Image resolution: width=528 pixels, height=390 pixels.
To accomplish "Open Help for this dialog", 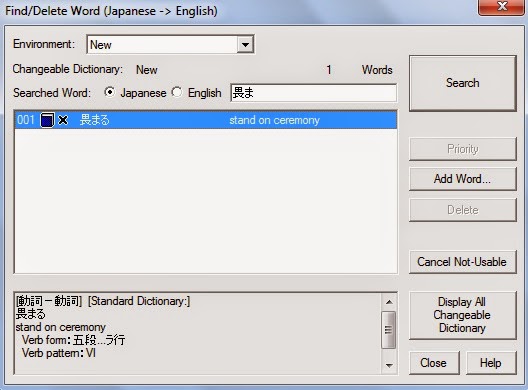I will click(491, 363).
